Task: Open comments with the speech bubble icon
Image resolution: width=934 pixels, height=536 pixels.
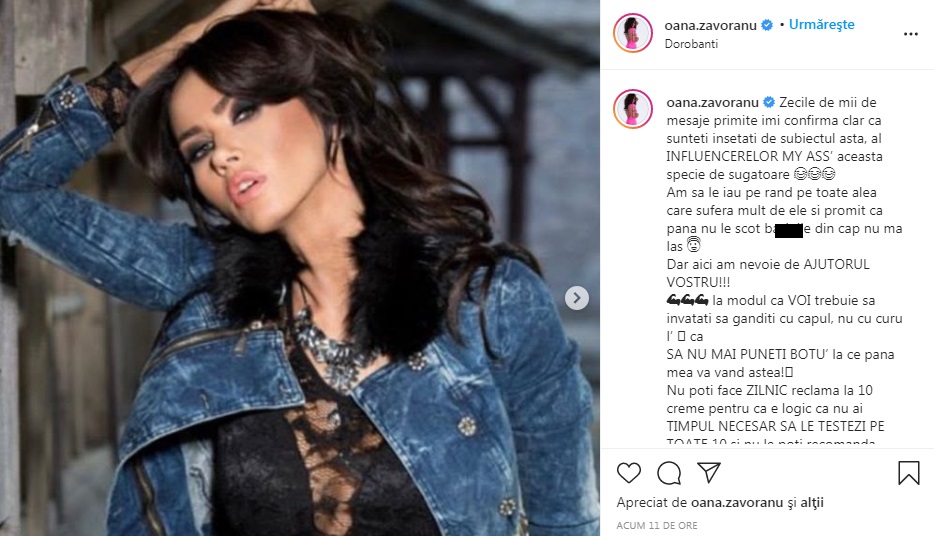Action: tap(669, 473)
